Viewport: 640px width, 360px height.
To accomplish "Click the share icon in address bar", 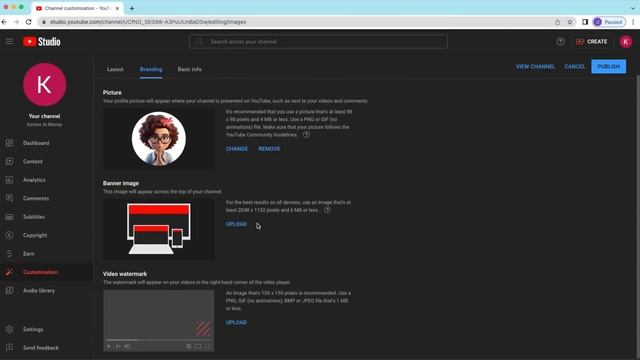I will click(558, 22).
